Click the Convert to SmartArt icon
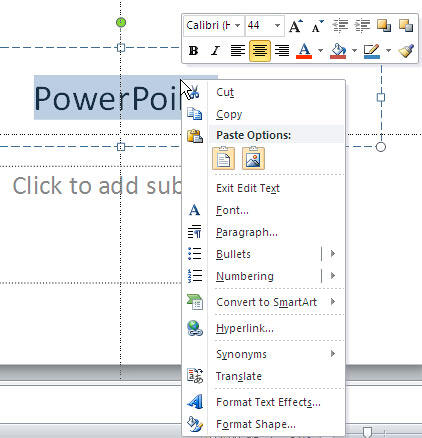This screenshot has height=438, width=422. pos(195,302)
